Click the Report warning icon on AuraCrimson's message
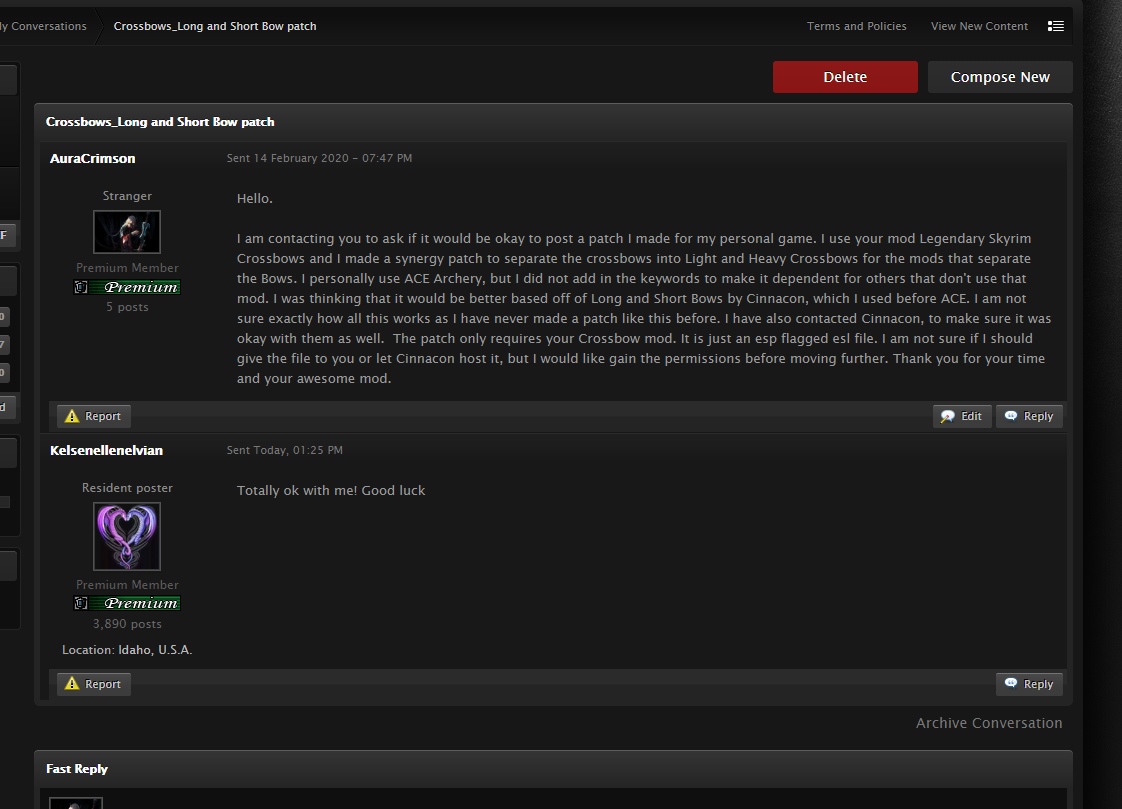This screenshot has height=809, width=1122. pos(71,416)
